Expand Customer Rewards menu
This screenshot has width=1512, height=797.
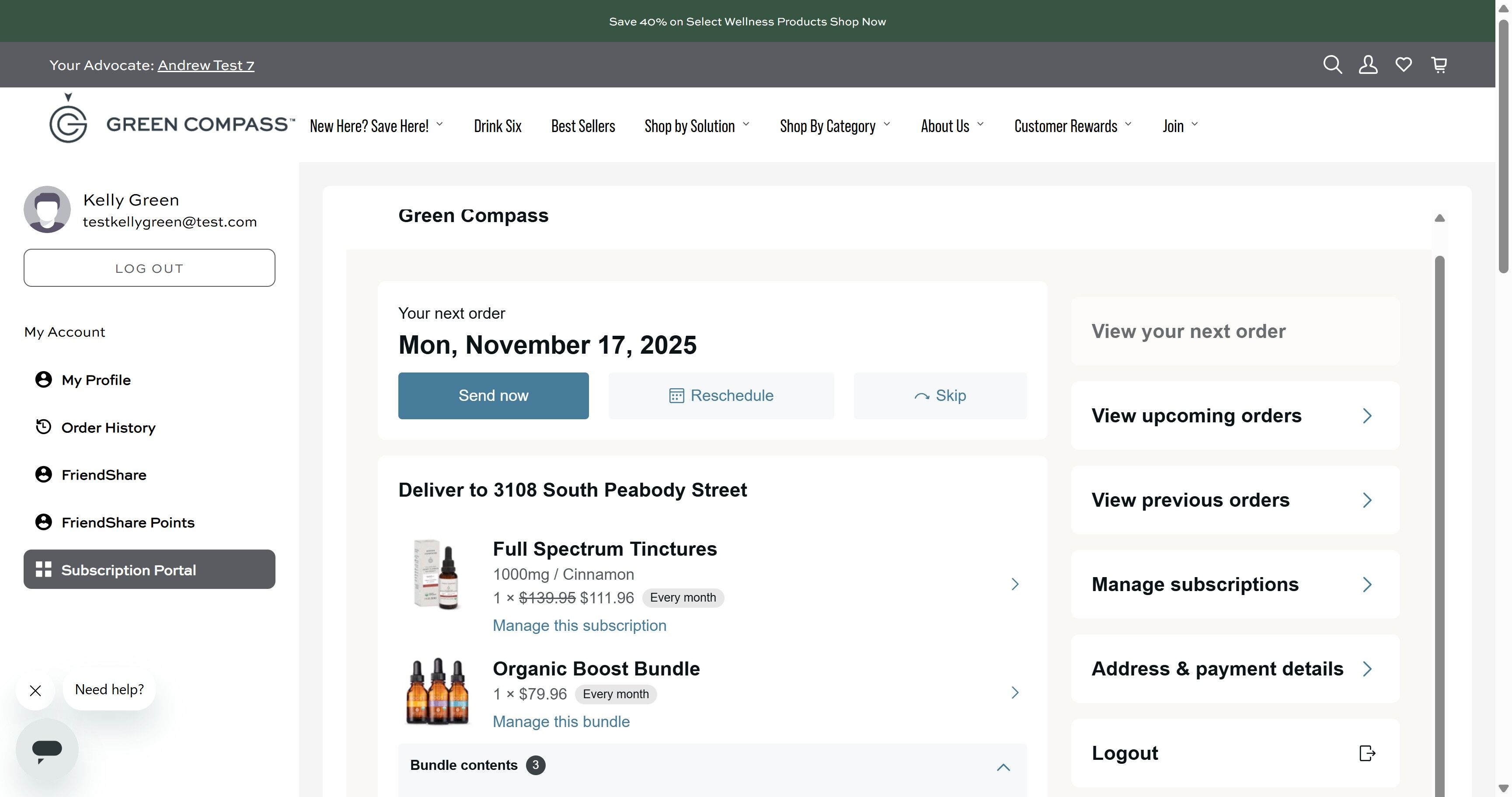[x=1073, y=125]
